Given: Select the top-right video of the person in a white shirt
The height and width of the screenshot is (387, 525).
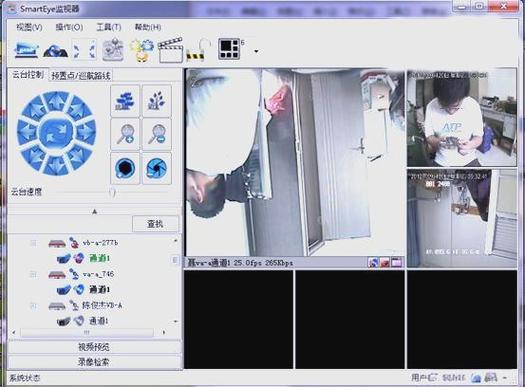Looking at the screenshot, I should coord(462,118).
